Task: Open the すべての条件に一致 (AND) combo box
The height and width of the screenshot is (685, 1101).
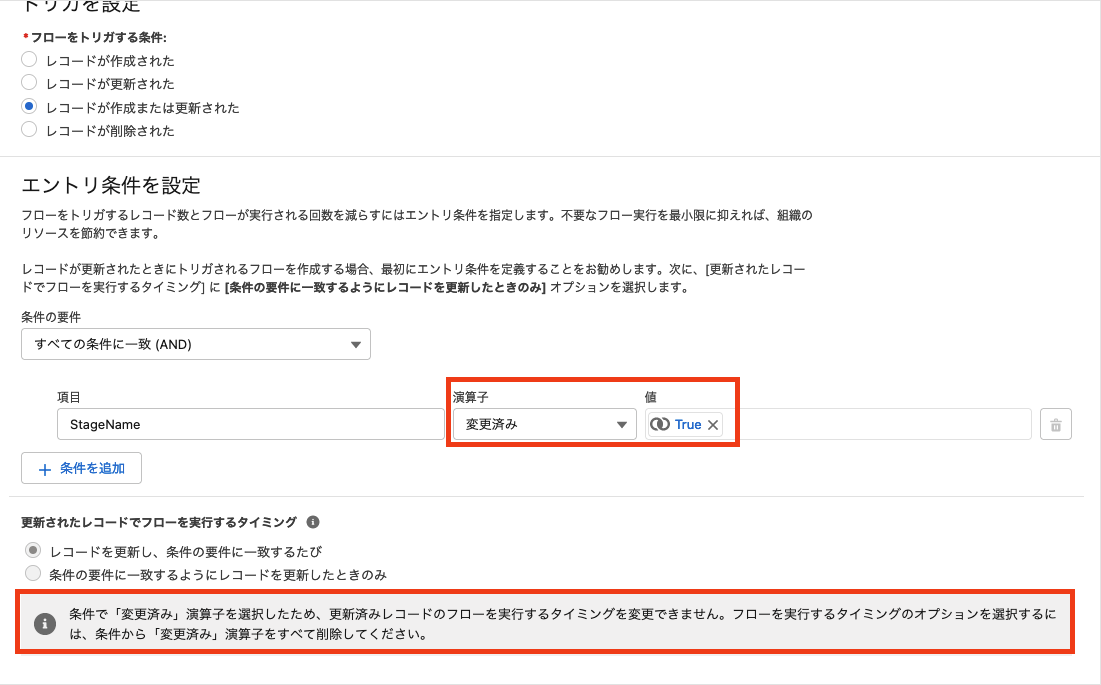Action: 196,344
